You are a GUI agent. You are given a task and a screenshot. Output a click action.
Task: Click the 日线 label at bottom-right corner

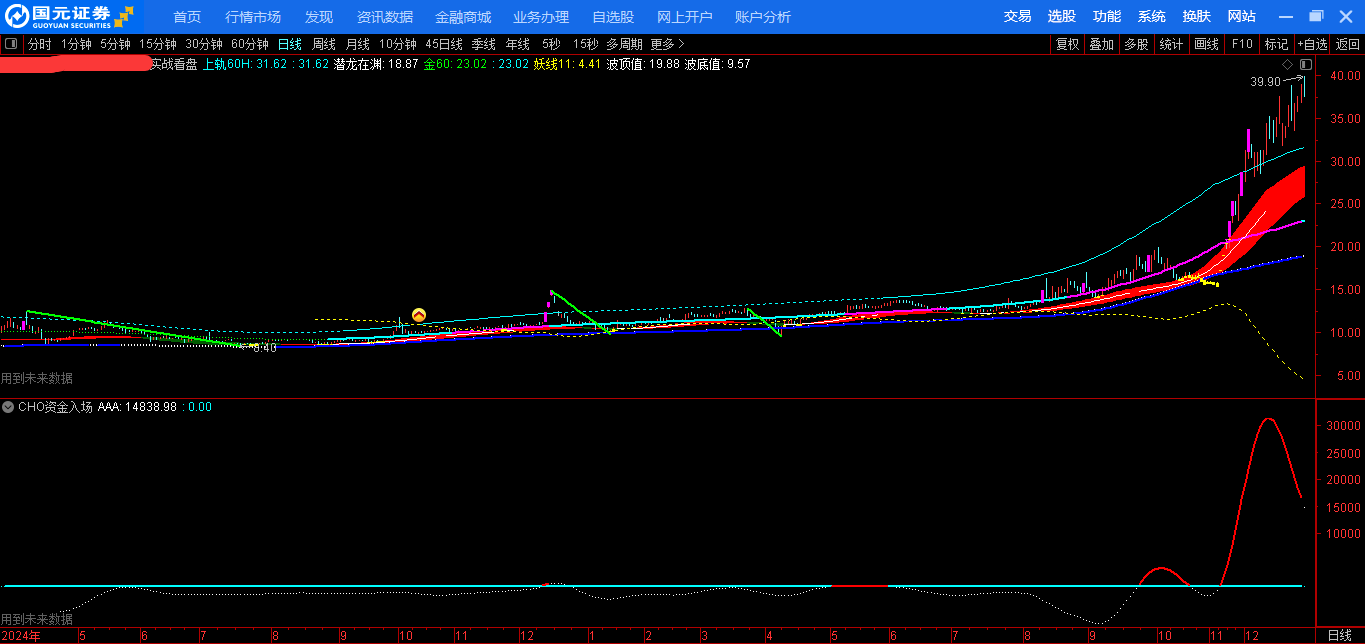pos(1339,635)
